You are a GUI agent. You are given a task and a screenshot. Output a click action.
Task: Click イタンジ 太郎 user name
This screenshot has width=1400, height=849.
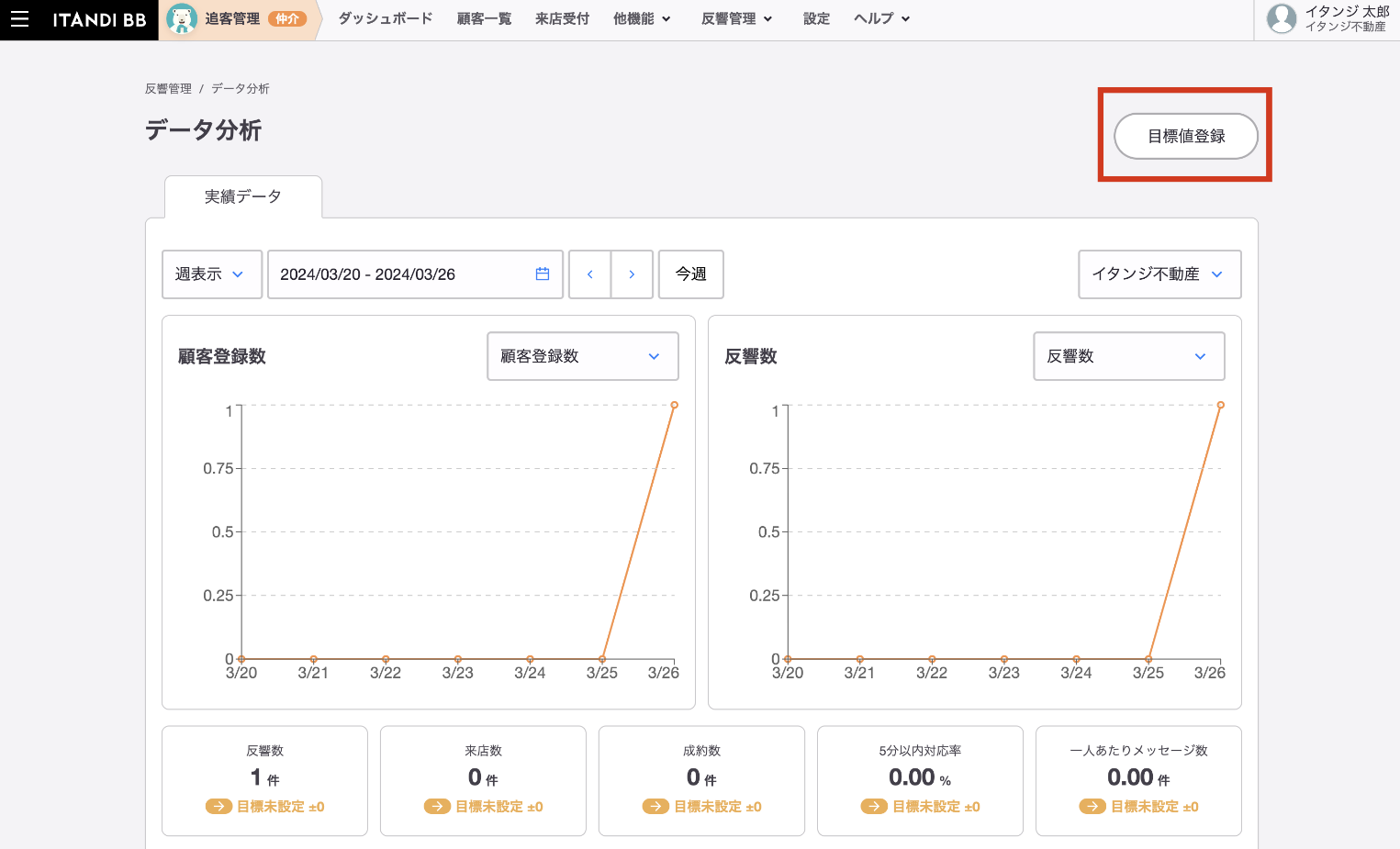pyautogui.click(x=1347, y=12)
